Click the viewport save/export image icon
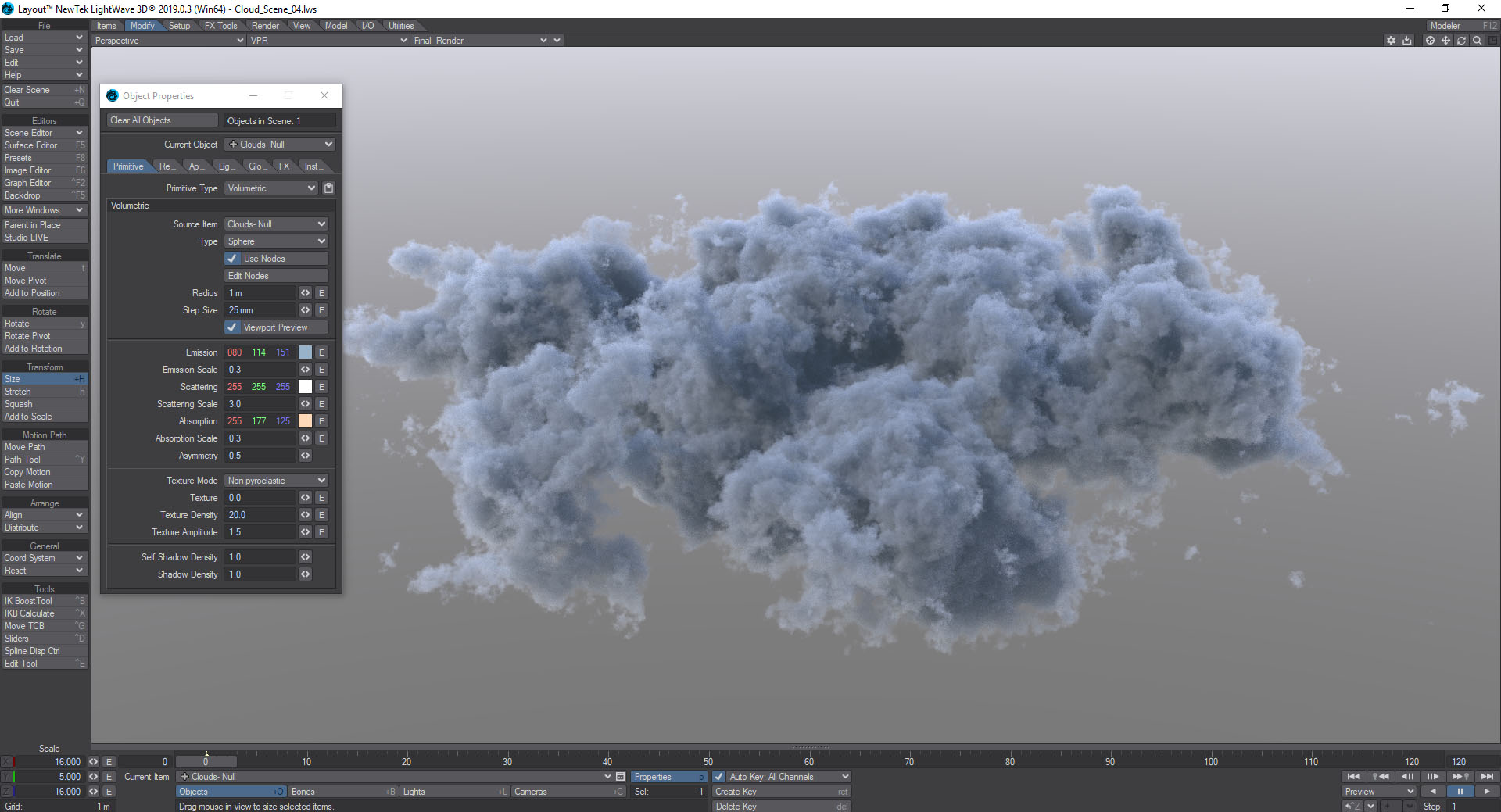1501x812 pixels. click(x=1407, y=41)
